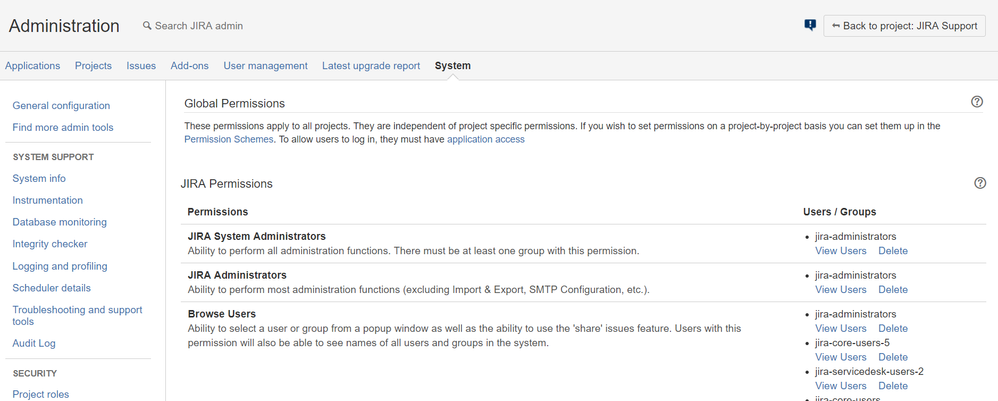Viewport: 998px width, 401px height.
Task: Click the jira-servicedesk-users-2 group name
Action: coord(869,371)
